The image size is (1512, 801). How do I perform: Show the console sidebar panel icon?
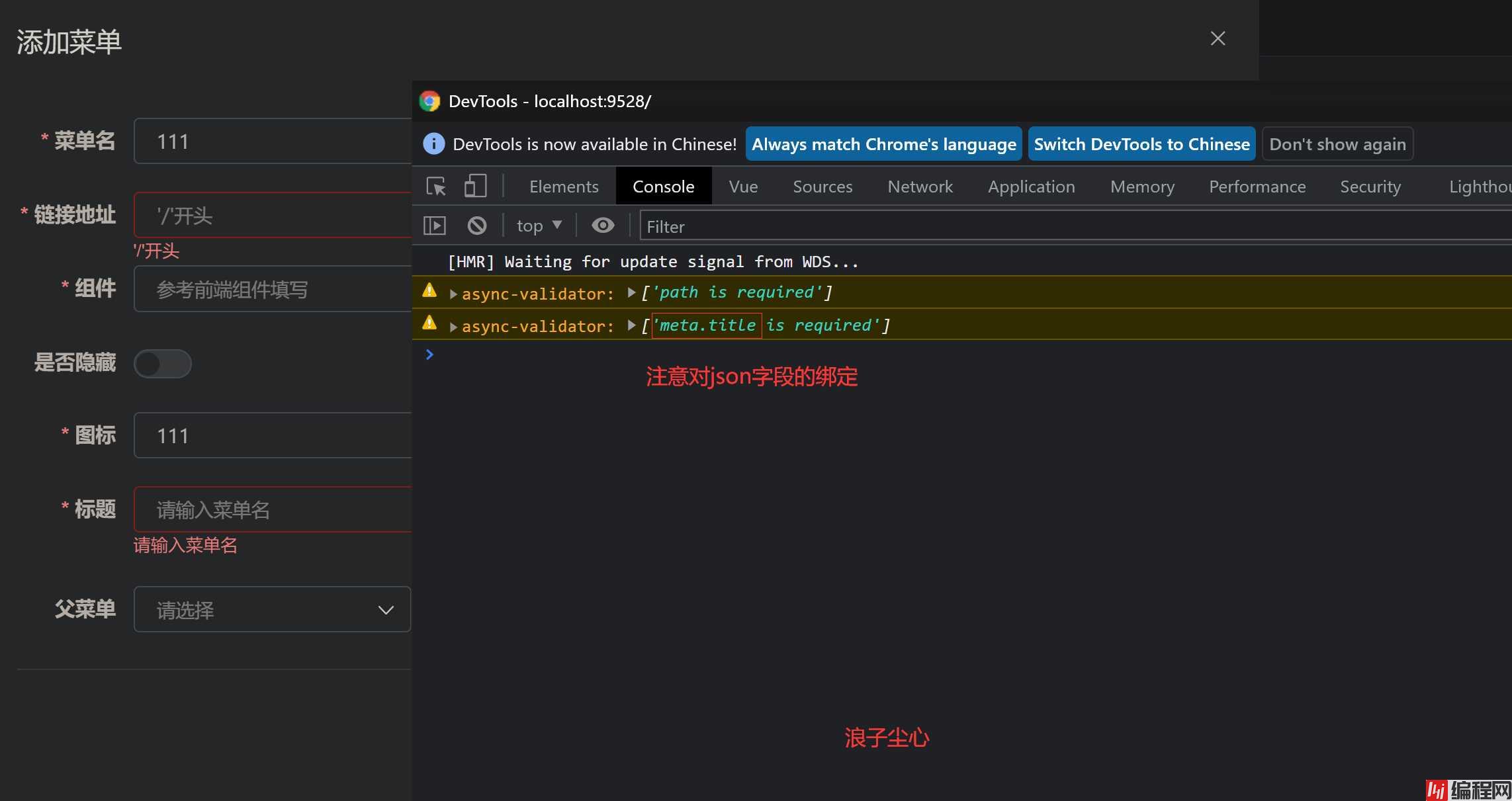[x=435, y=226]
